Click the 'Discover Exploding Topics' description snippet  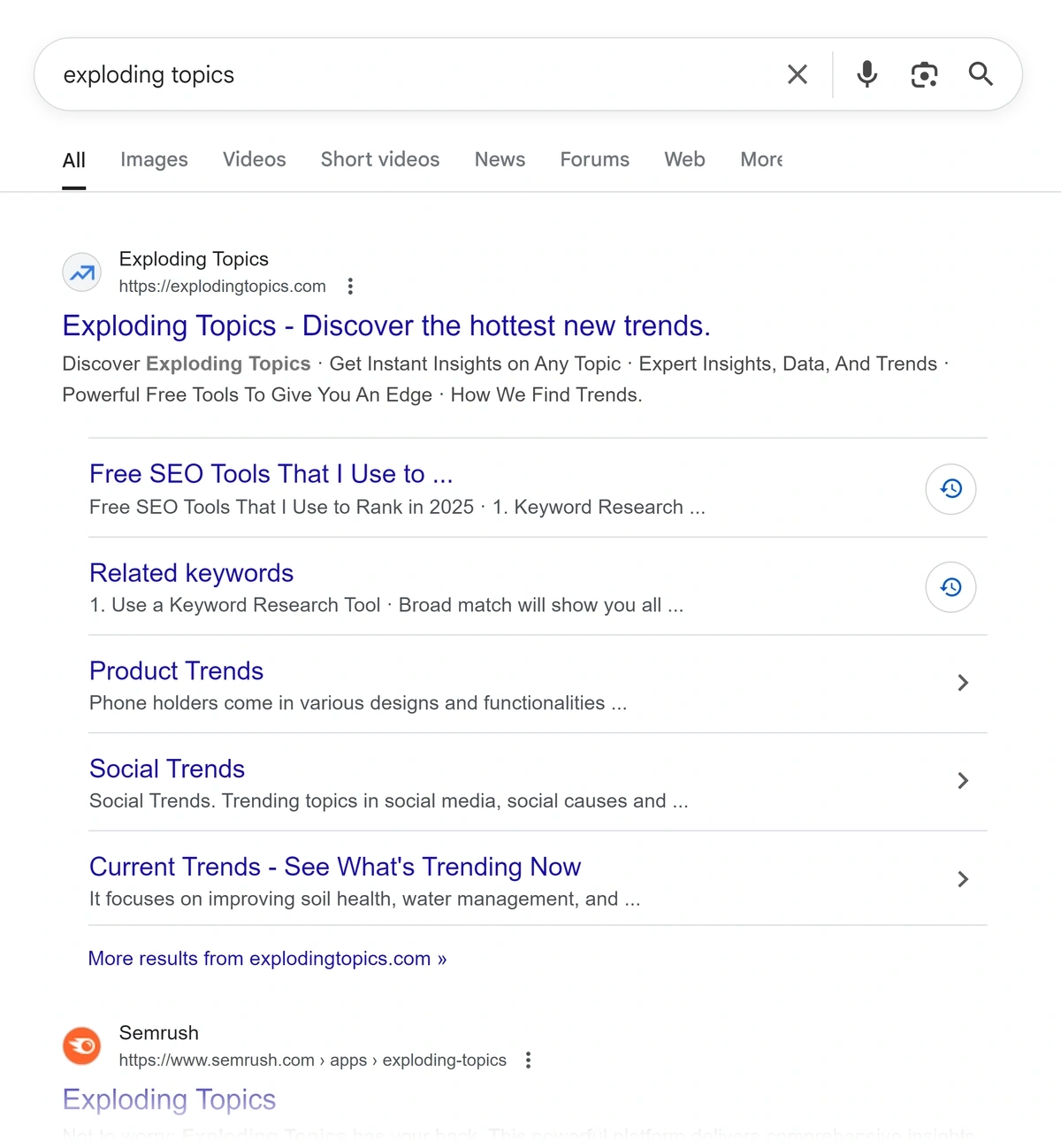pos(505,379)
